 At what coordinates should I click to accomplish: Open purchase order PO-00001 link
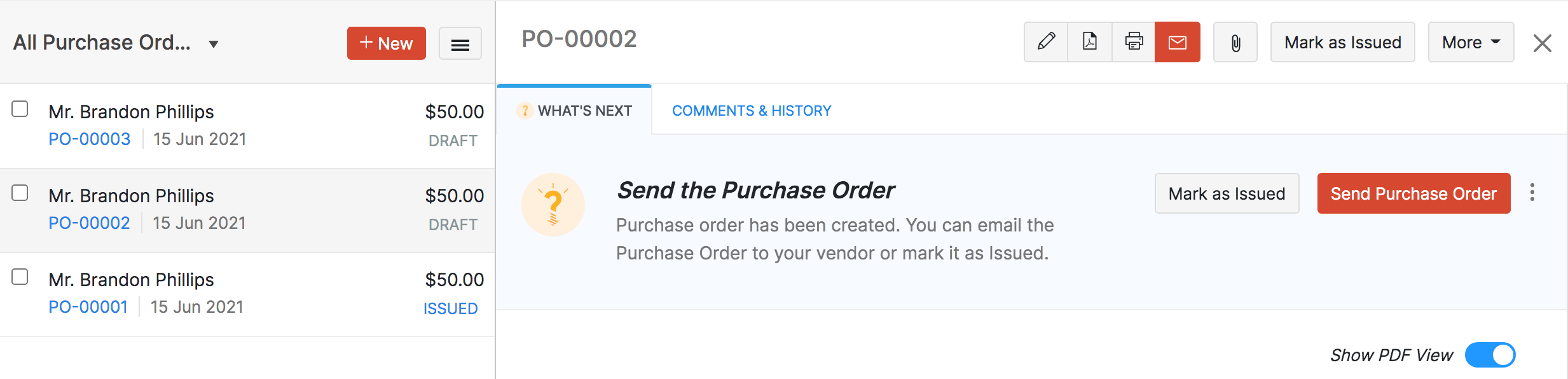tap(88, 306)
